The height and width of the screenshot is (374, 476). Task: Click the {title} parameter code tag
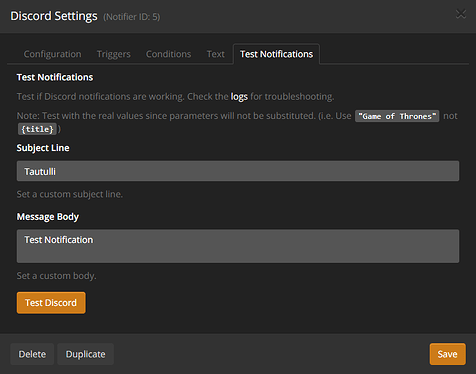pyautogui.click(x=37, y=129)
